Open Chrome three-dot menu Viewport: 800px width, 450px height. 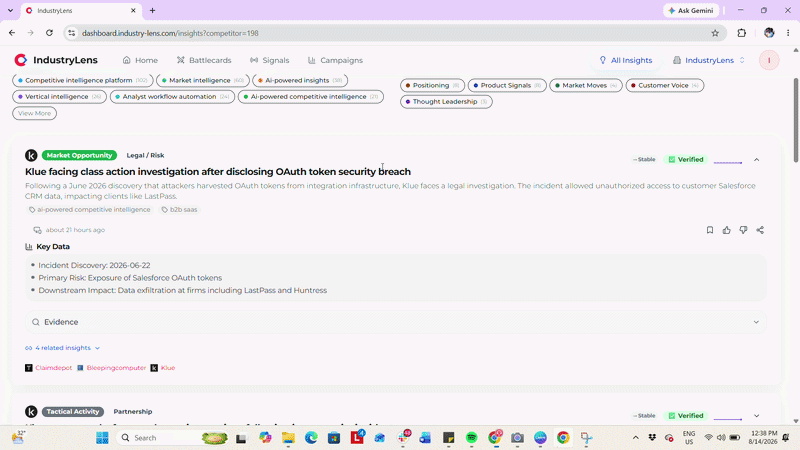coord(788,33)
